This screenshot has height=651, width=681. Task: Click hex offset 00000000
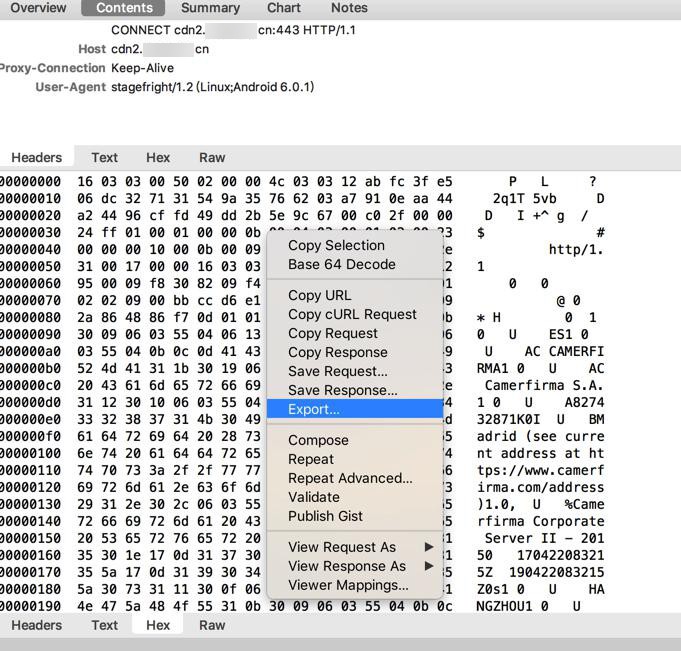[30, 182]
